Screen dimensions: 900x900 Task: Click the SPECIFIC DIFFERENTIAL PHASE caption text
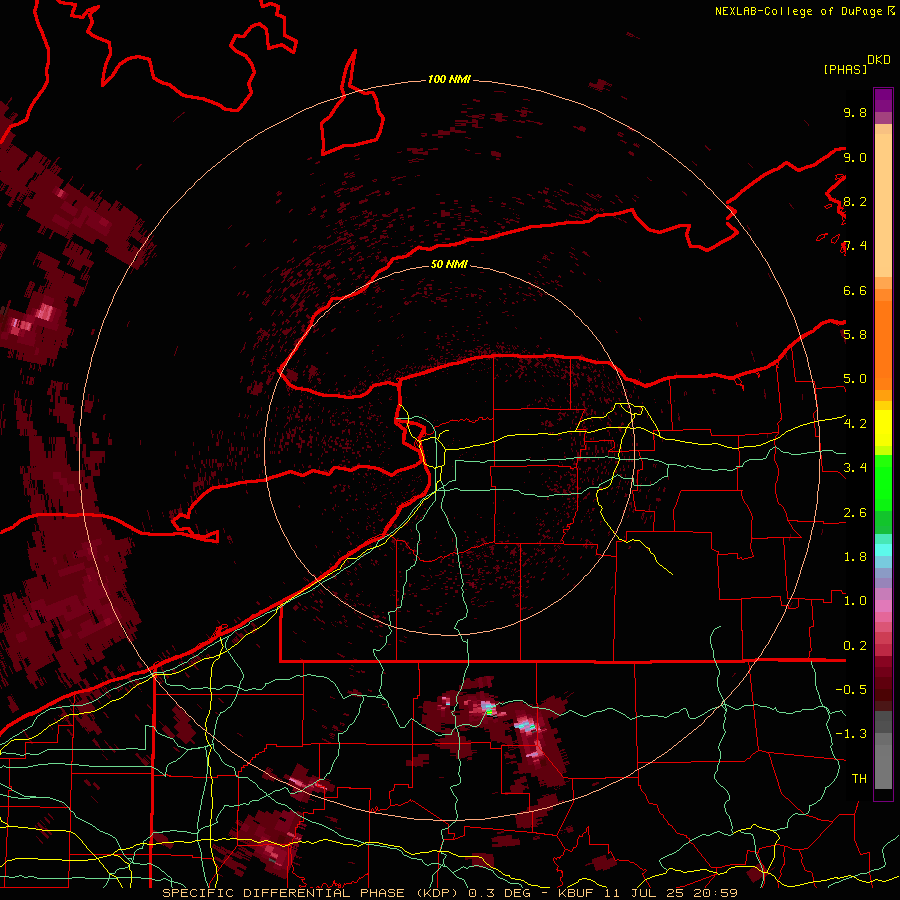(284, 893)
